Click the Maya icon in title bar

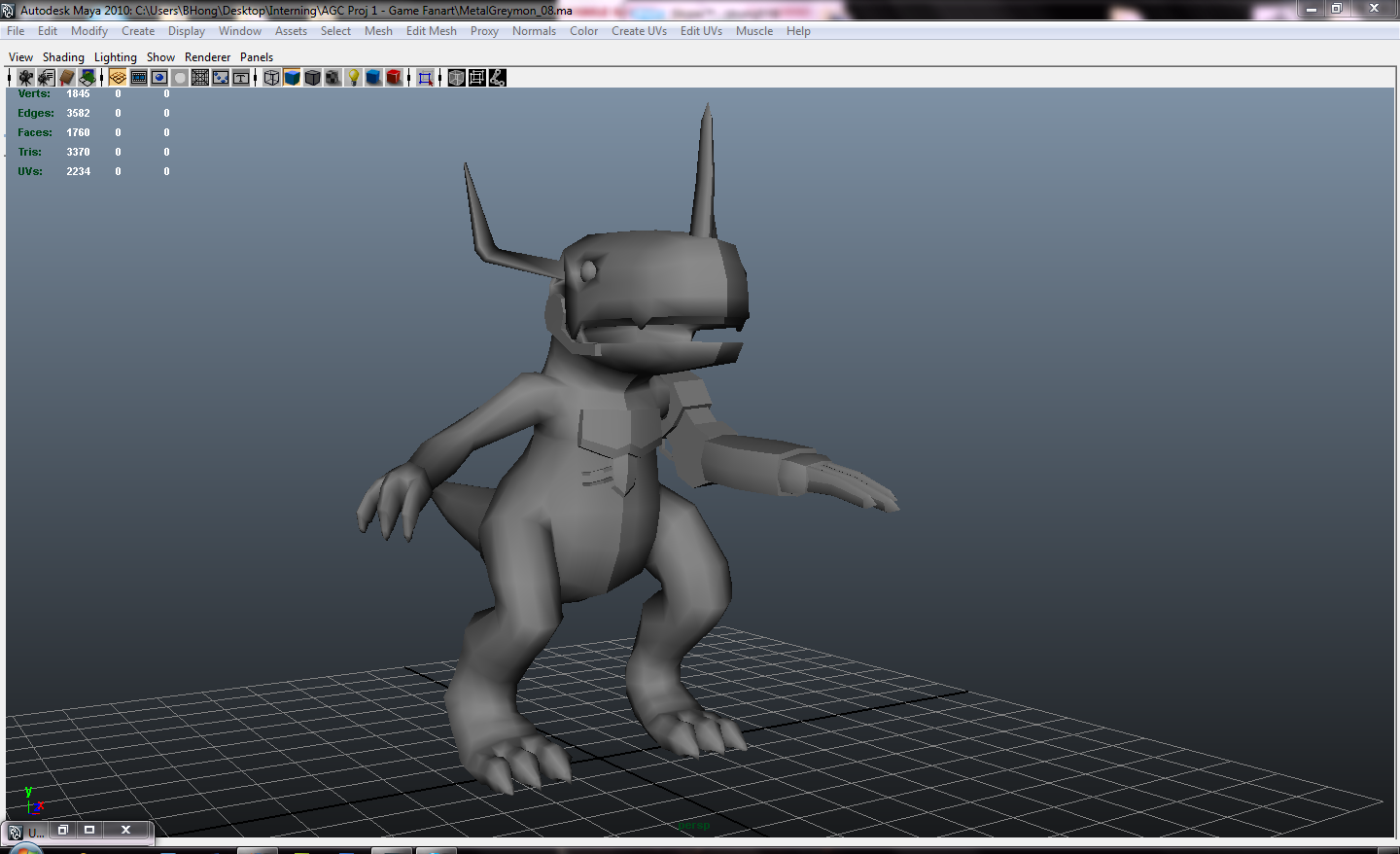(x=9, y=11)
